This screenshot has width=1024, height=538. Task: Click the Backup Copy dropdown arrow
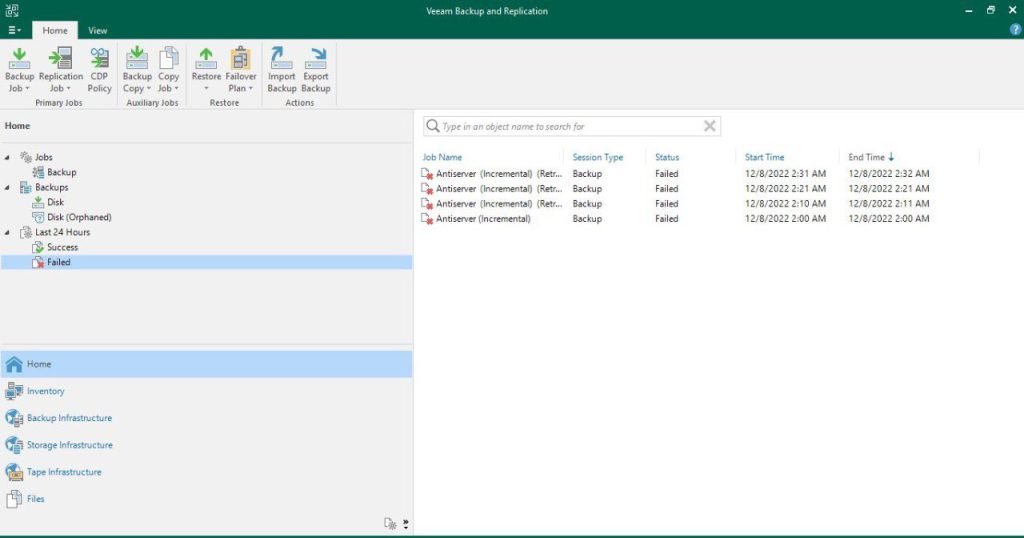149,89
